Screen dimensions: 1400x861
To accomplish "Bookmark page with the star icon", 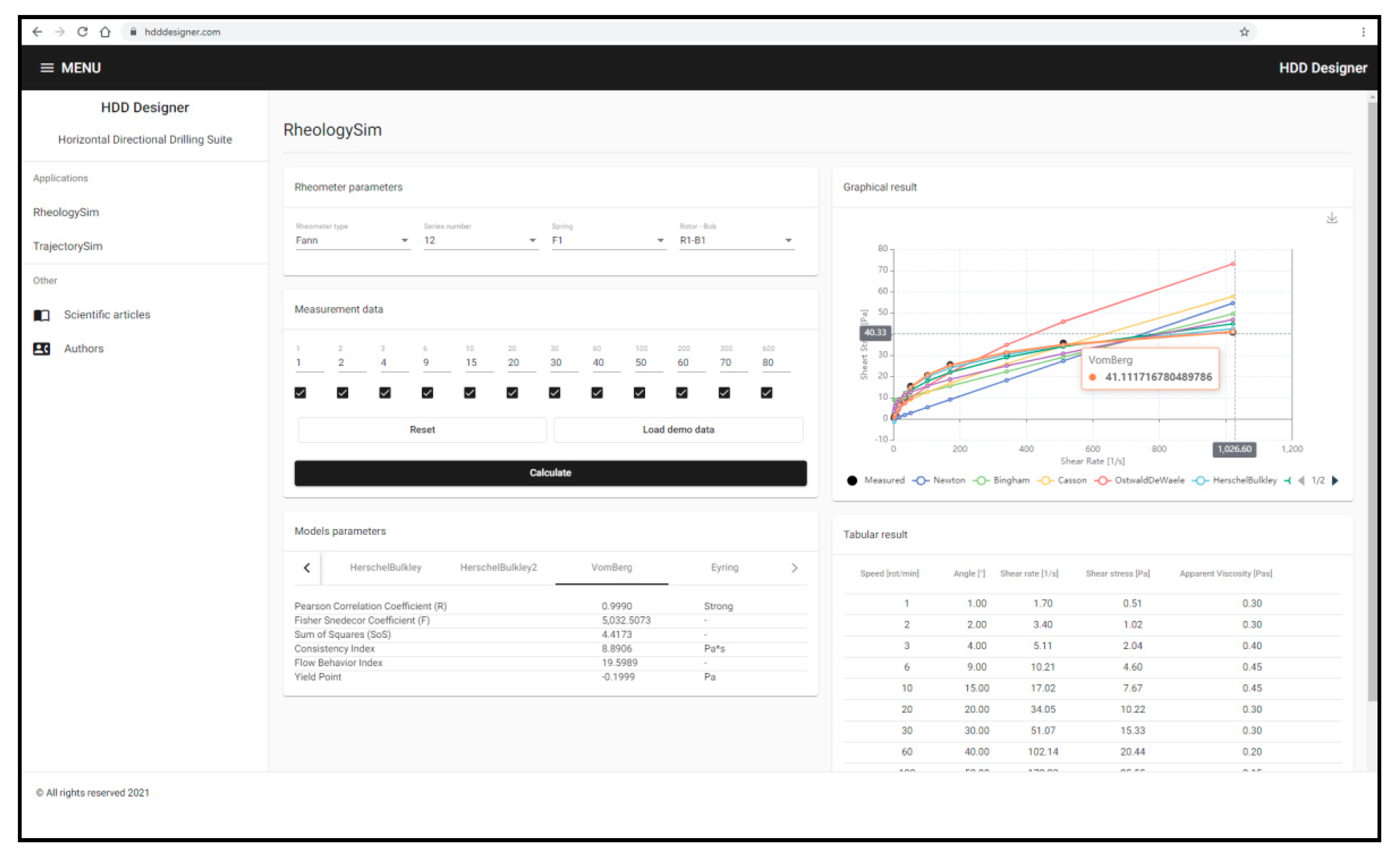I will click(1244, 32).
